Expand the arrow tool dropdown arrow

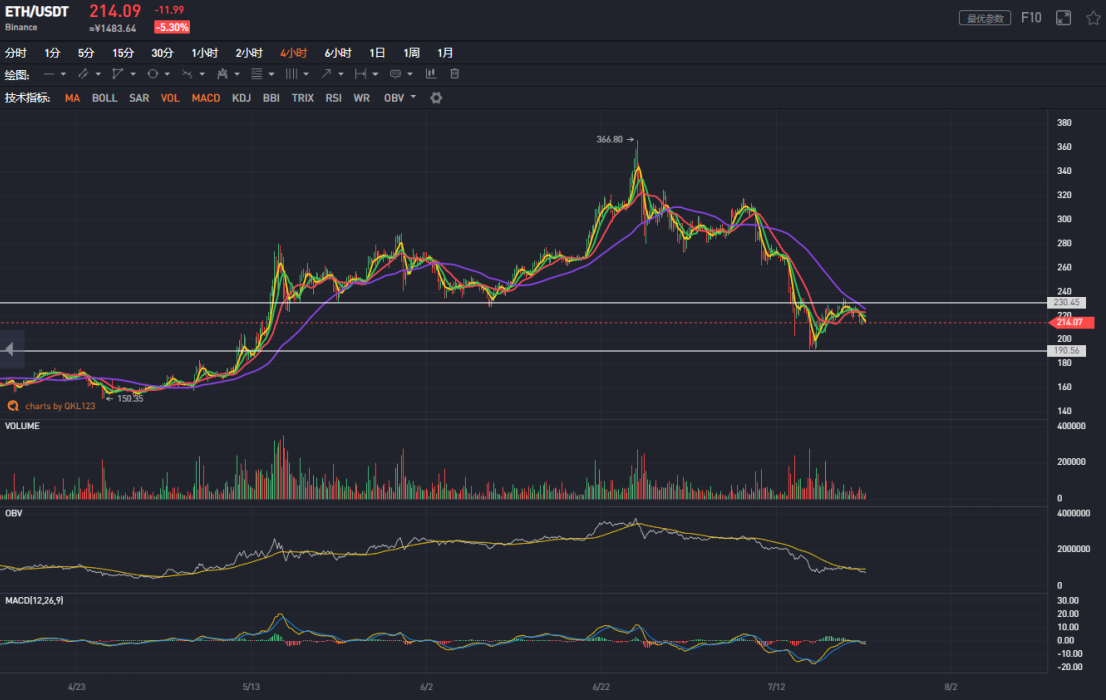pos(341,74)
